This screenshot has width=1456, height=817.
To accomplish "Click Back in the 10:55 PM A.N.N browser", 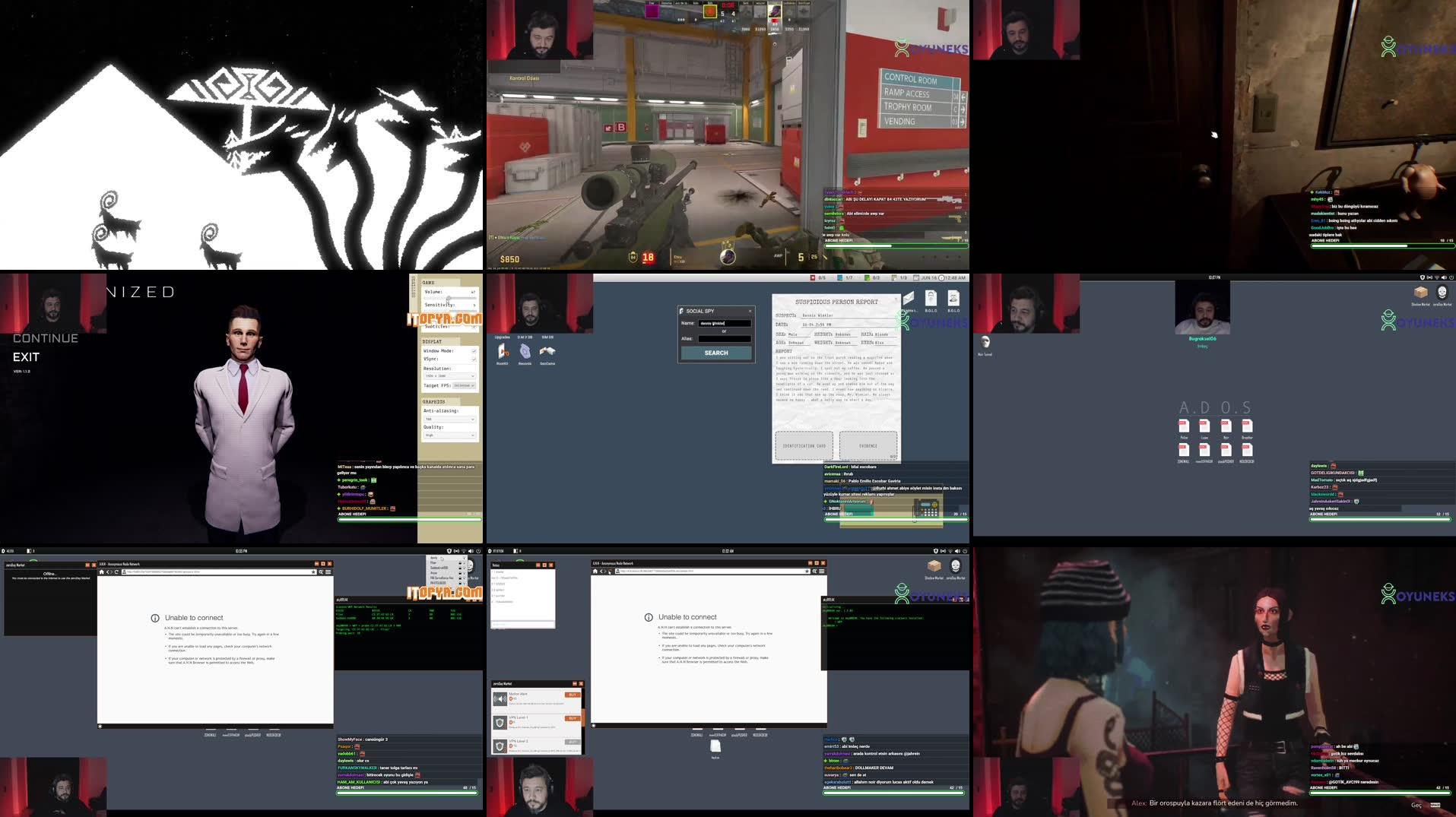I will (x=109, y=572).
